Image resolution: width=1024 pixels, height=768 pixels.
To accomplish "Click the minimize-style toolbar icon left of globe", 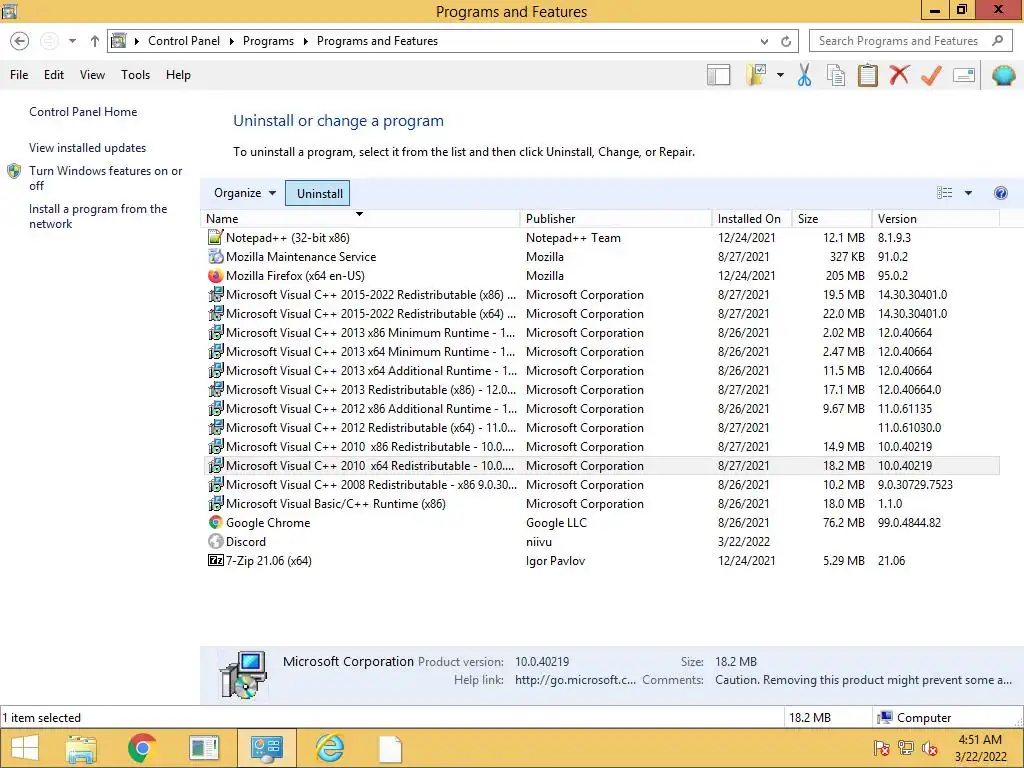I will (964, 75).
